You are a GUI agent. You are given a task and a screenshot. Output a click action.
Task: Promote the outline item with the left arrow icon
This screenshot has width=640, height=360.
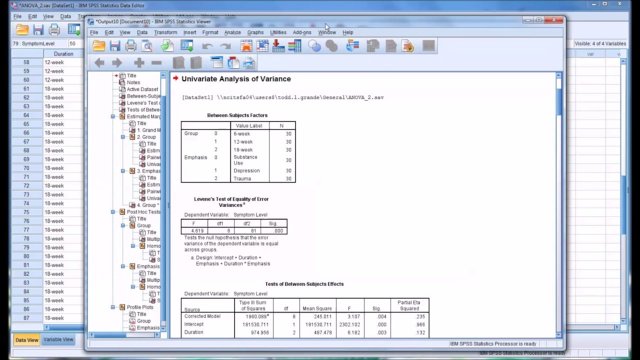click(x=99, y=62)
